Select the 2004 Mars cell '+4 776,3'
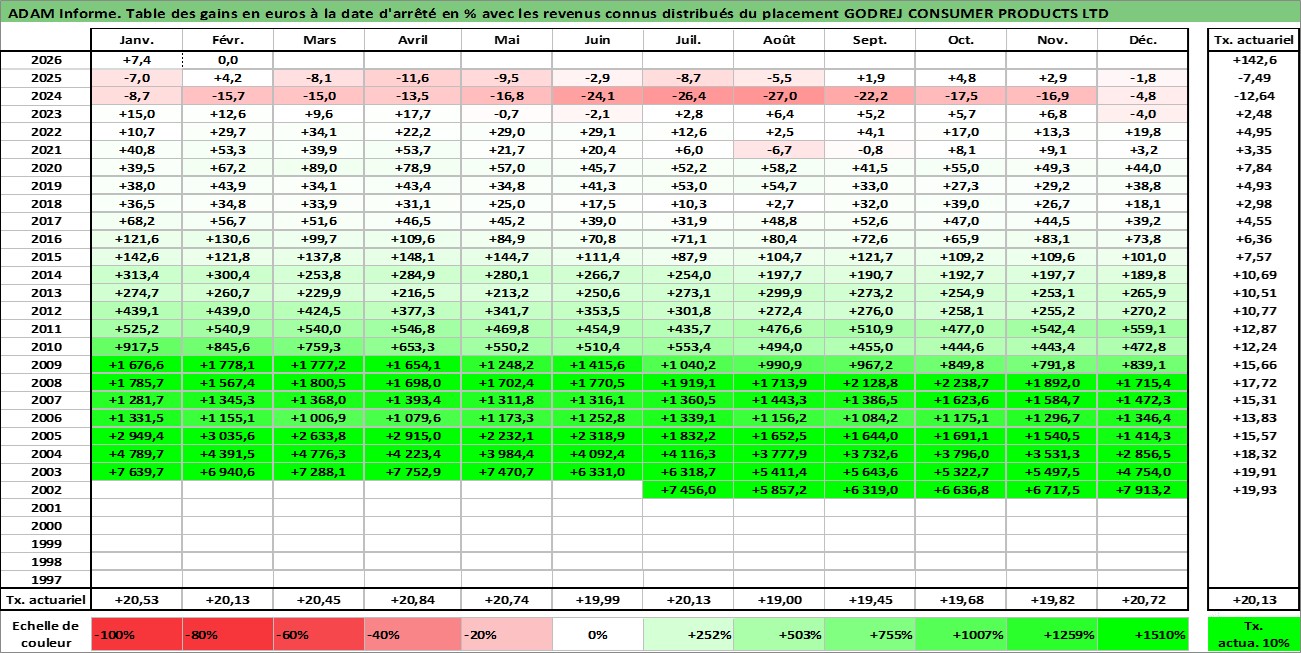Image resolution: width=1301 pixels, height=653 pixels. point(318,454)
